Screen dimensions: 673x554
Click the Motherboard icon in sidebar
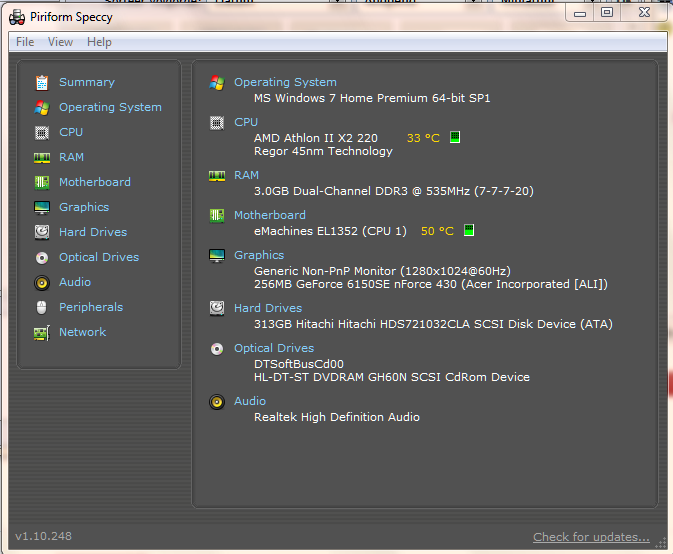[x=42, y=182]
